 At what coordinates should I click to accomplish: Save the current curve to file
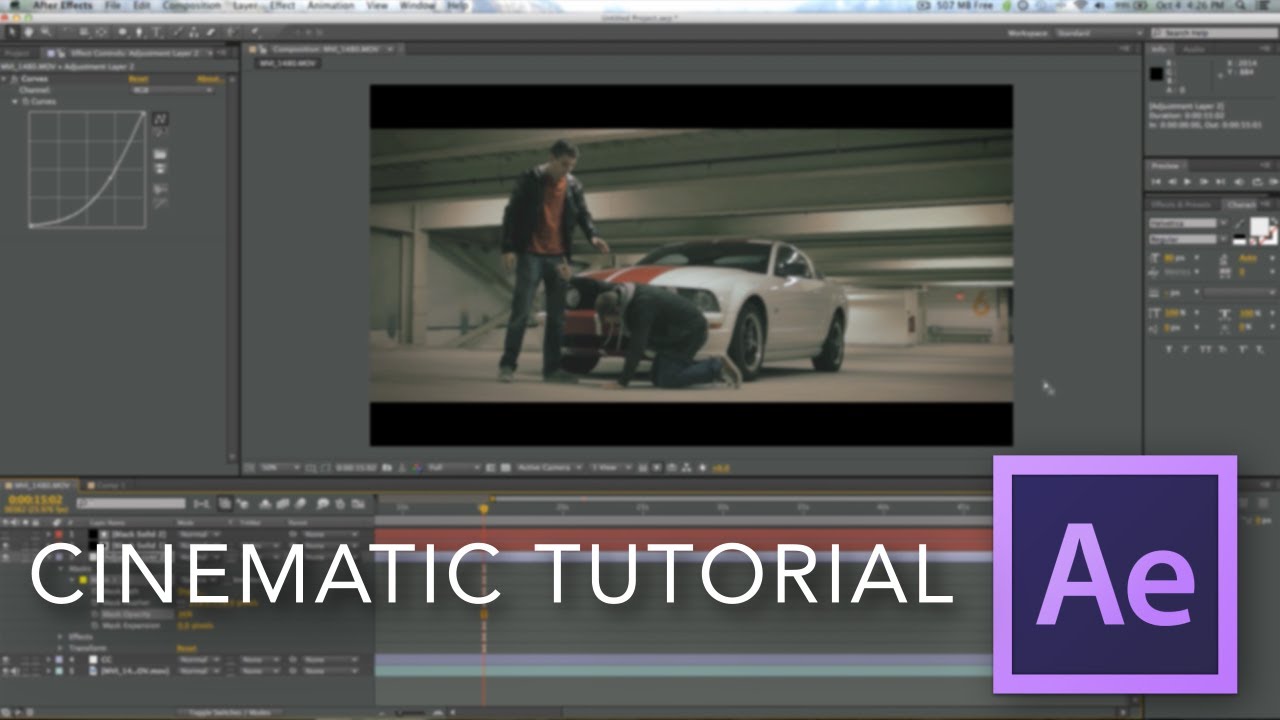tap(160, 170)
